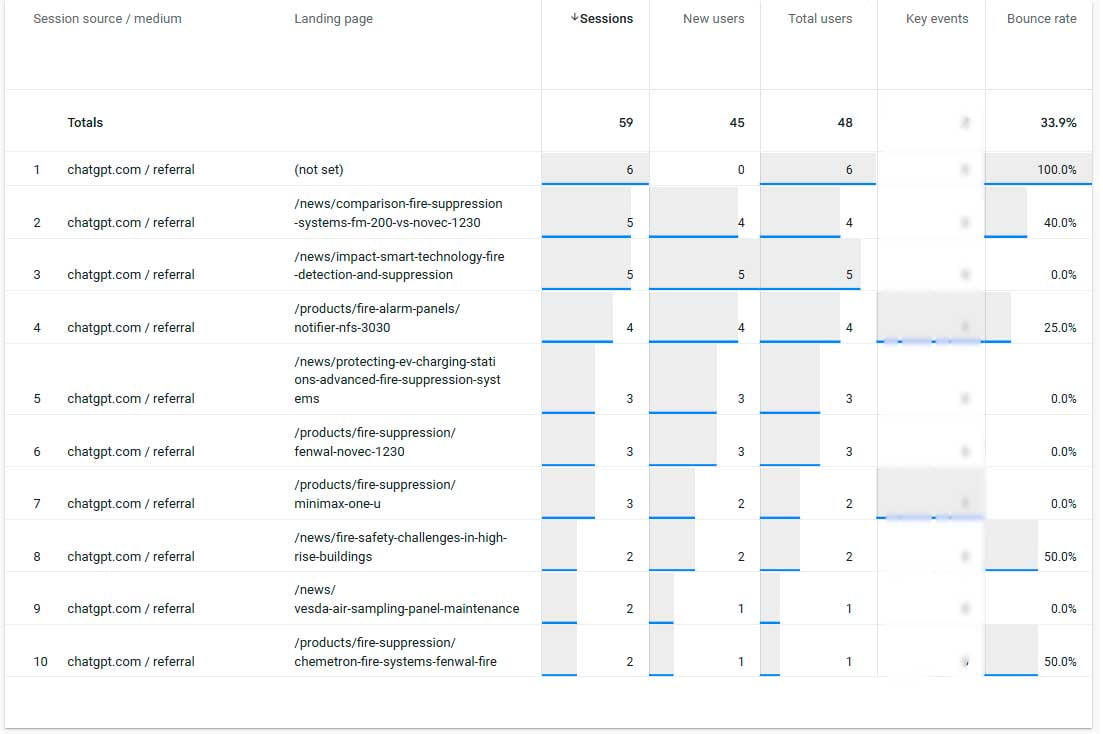The width and height of the screenshot is (1103, 734).
Task: Sort table by New users column
Action: [x=713, y=19]
